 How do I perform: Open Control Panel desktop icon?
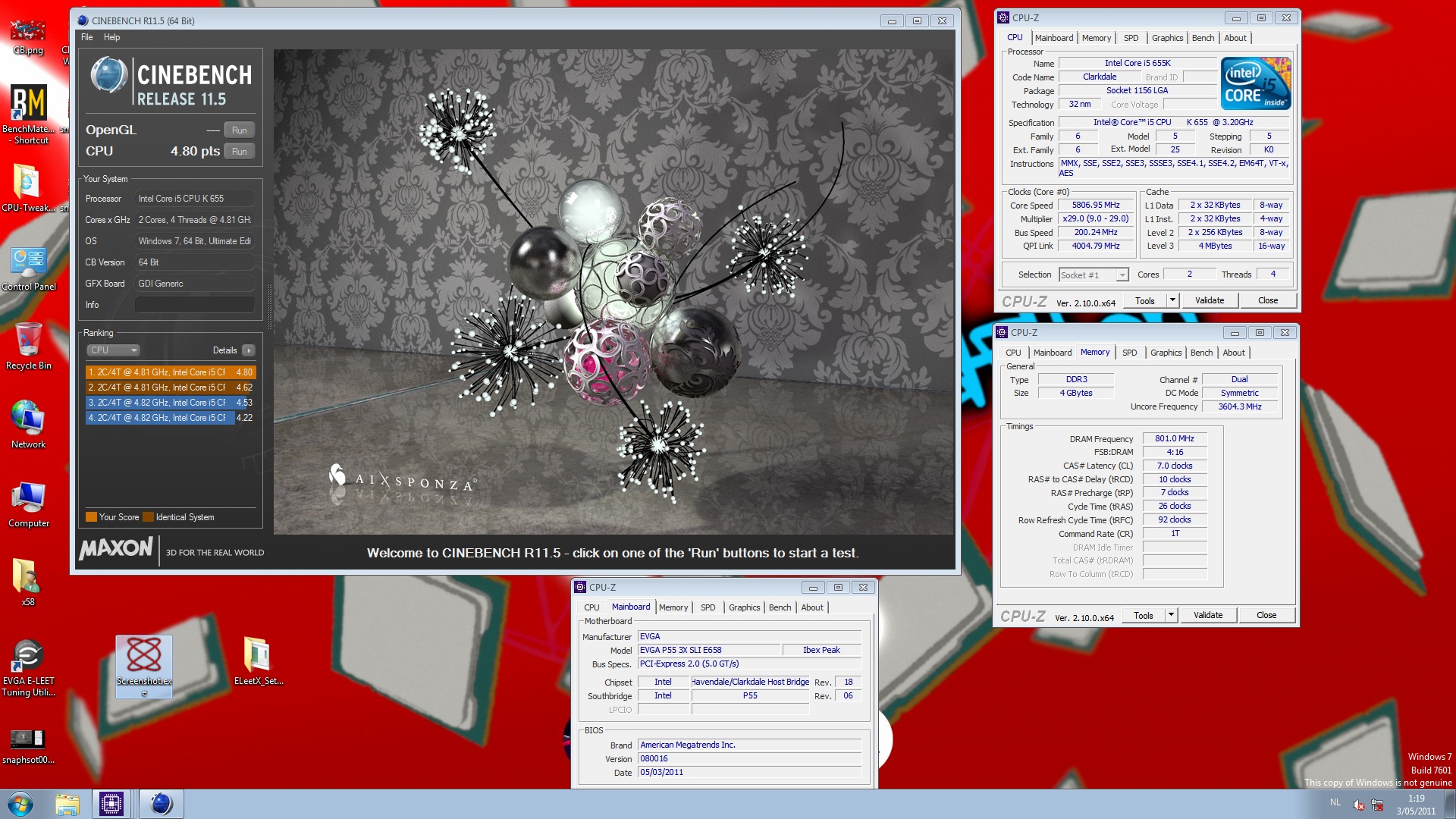point(28,268)
